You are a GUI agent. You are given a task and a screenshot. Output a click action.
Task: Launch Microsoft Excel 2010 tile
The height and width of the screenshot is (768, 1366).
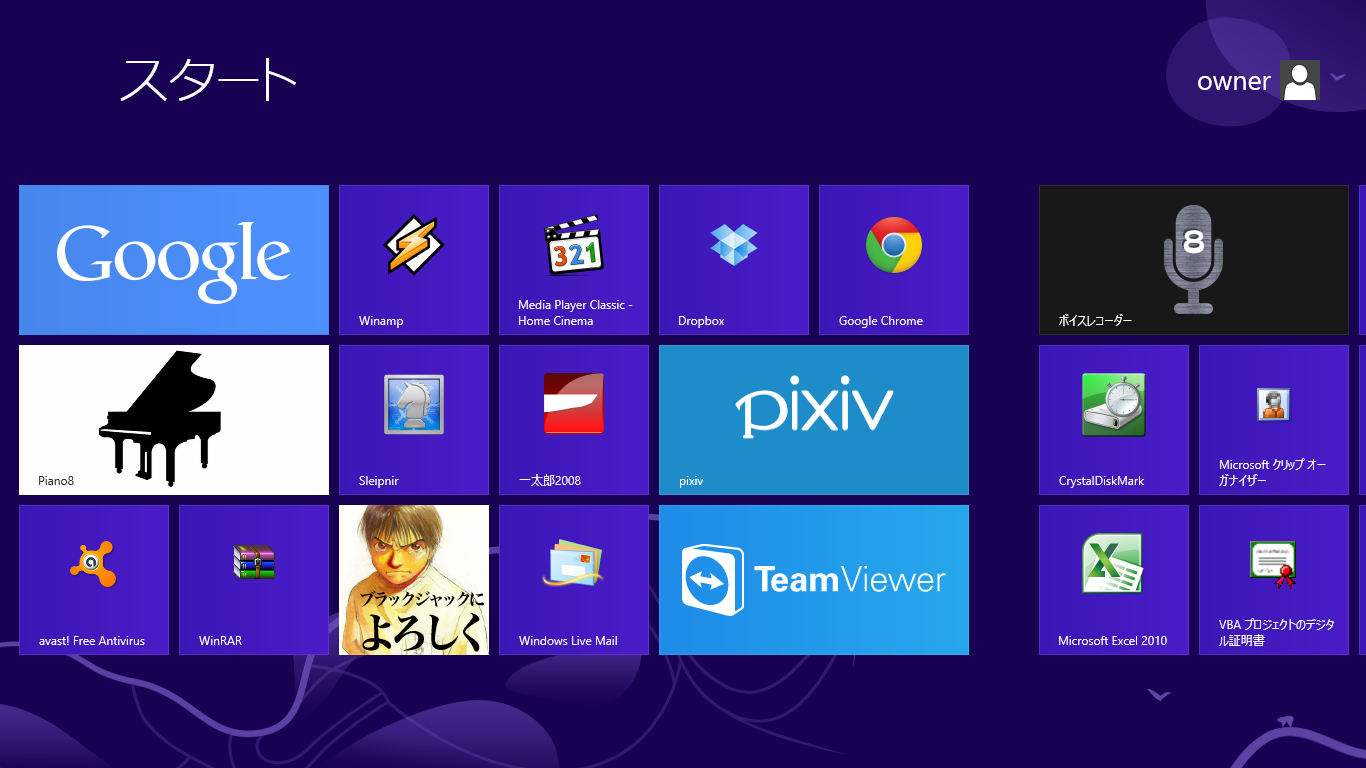tap(1114, 580)
